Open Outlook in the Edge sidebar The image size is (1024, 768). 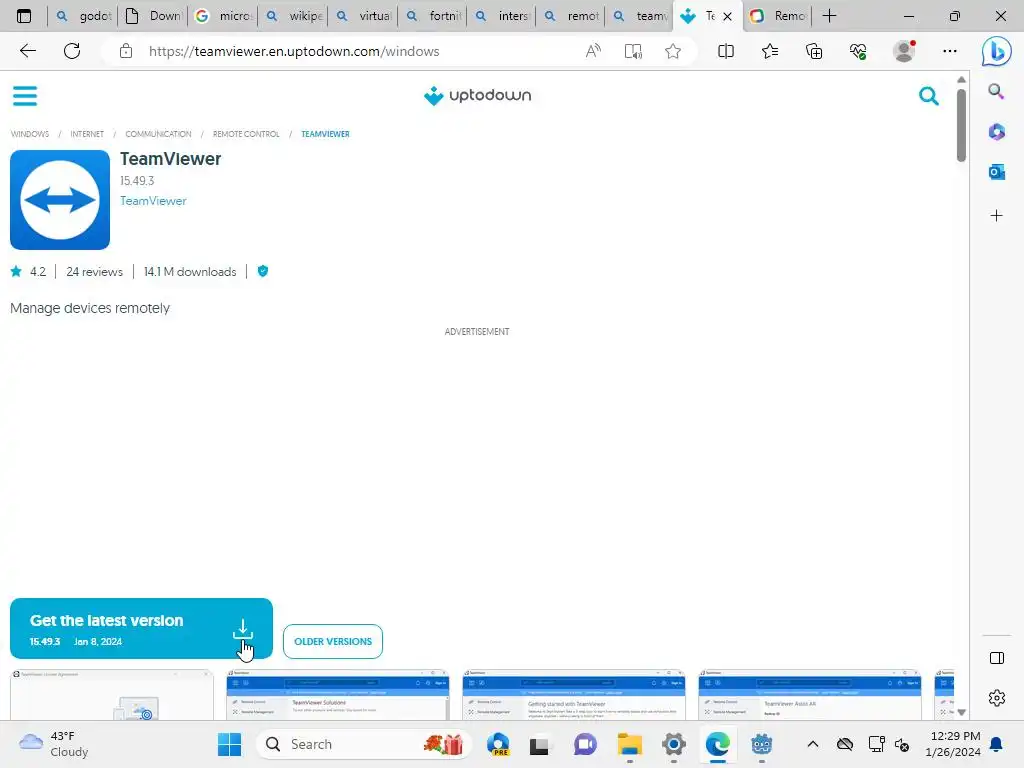[996, 172]
